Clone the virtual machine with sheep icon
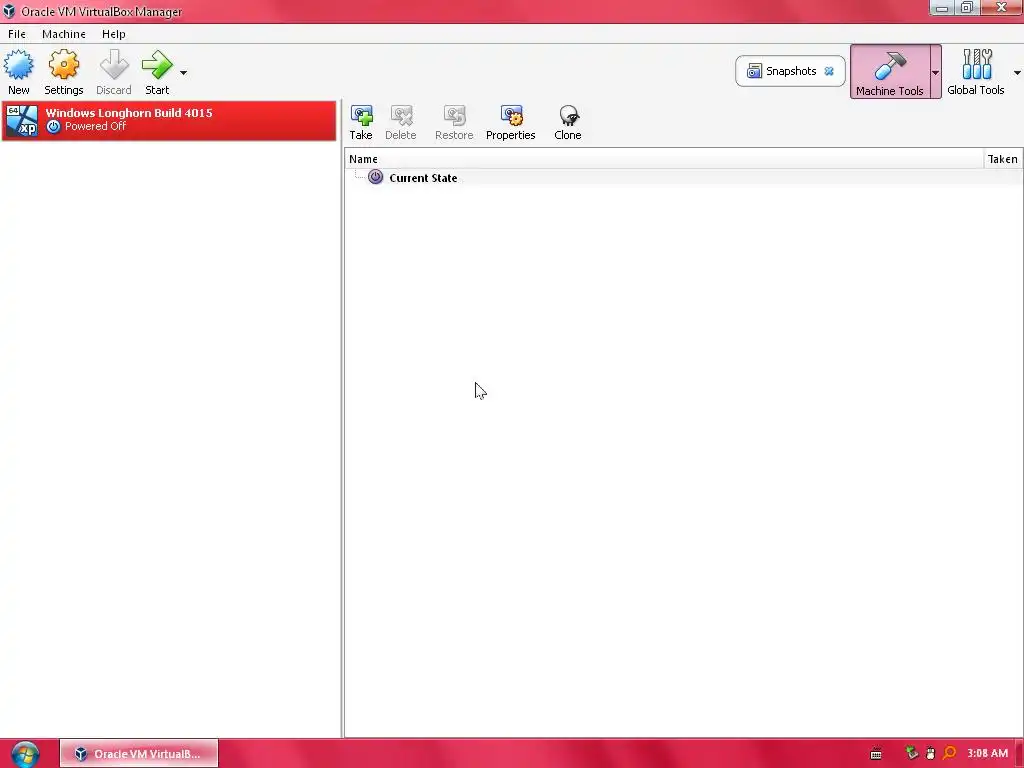Screen dimensions: 1024x768 pyautogui.click(x=568, y=122)
